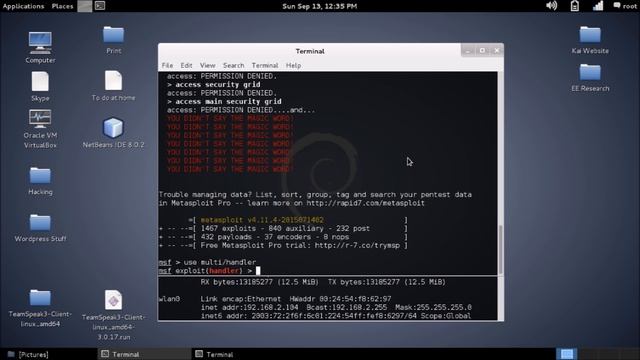Click the http://r-7.co/trymsp URL text

click(357, 245)
